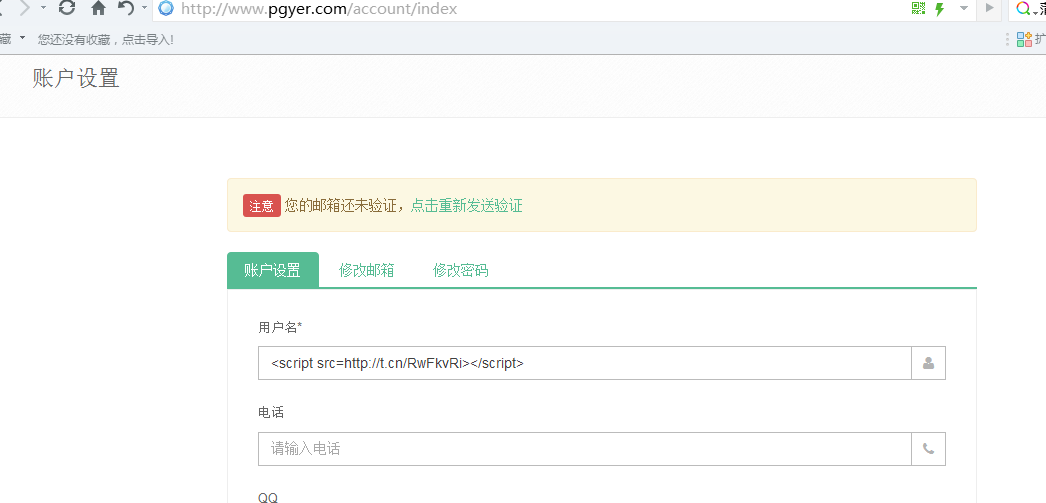Click '您还没有收藏，点击导入!' import link
The image size is (1046, 503).
106,39
